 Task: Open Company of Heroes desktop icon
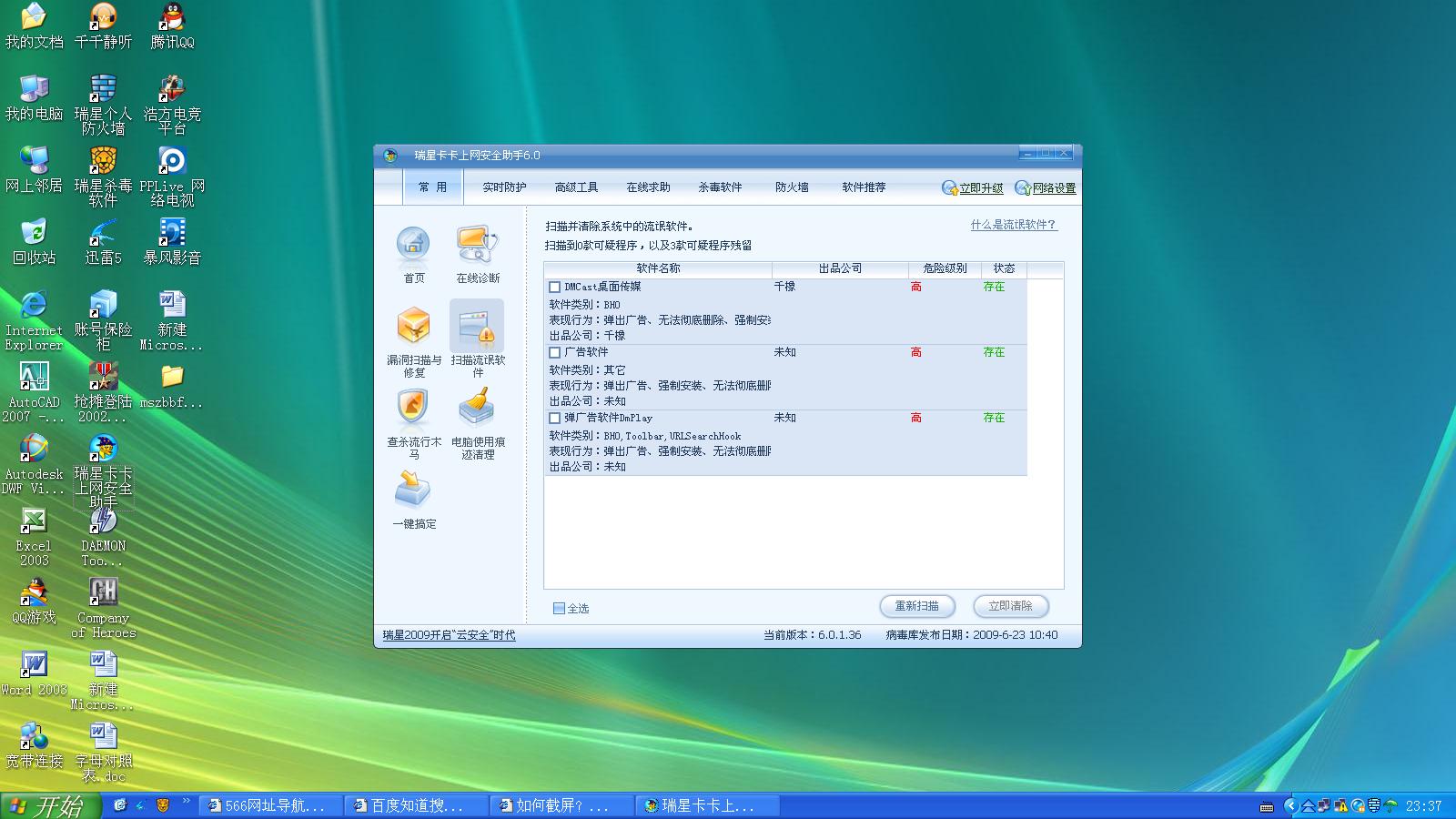point(103,608)
